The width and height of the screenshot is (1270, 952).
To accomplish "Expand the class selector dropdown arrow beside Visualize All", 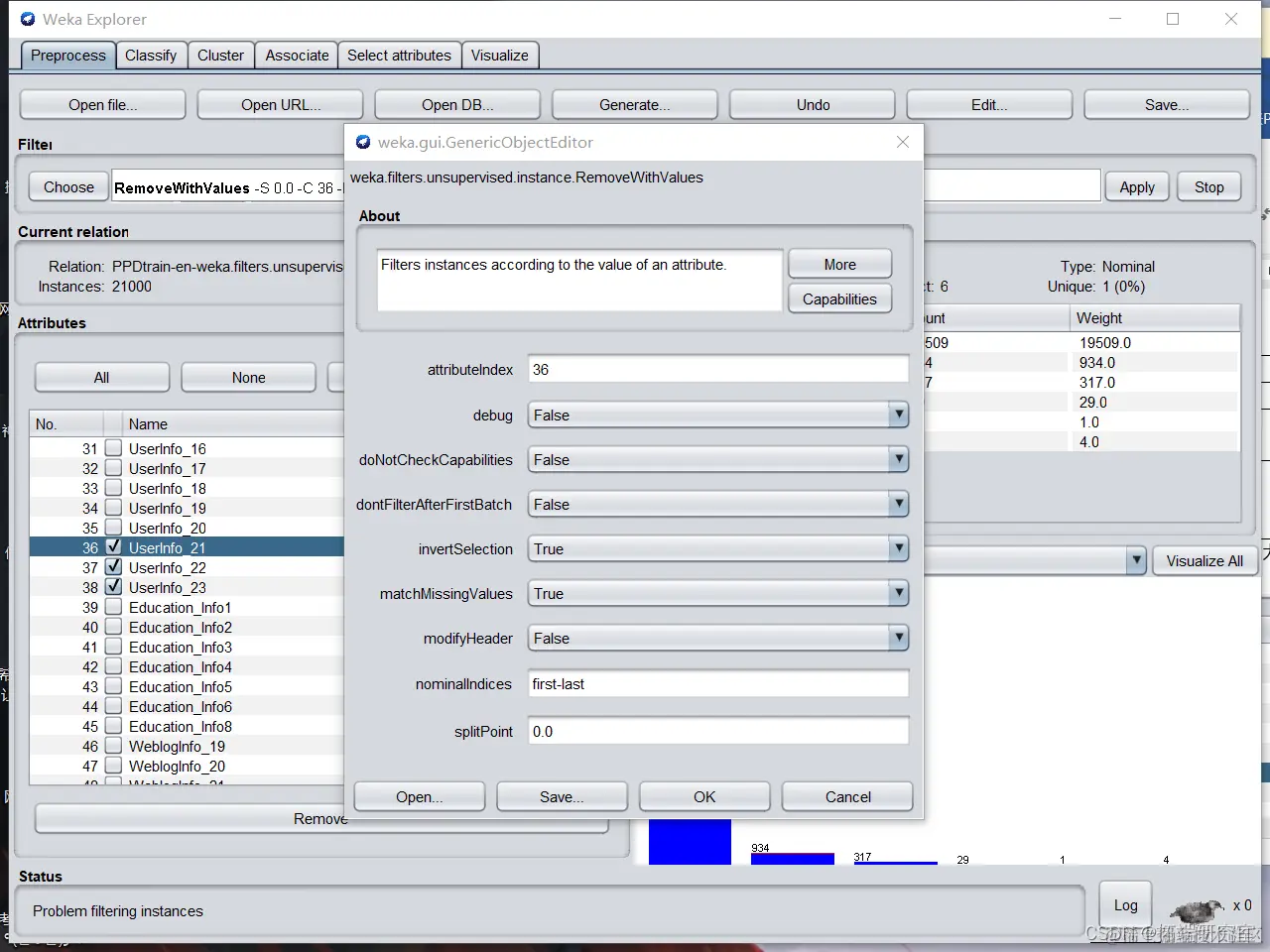I will (x=1136, y=560).
